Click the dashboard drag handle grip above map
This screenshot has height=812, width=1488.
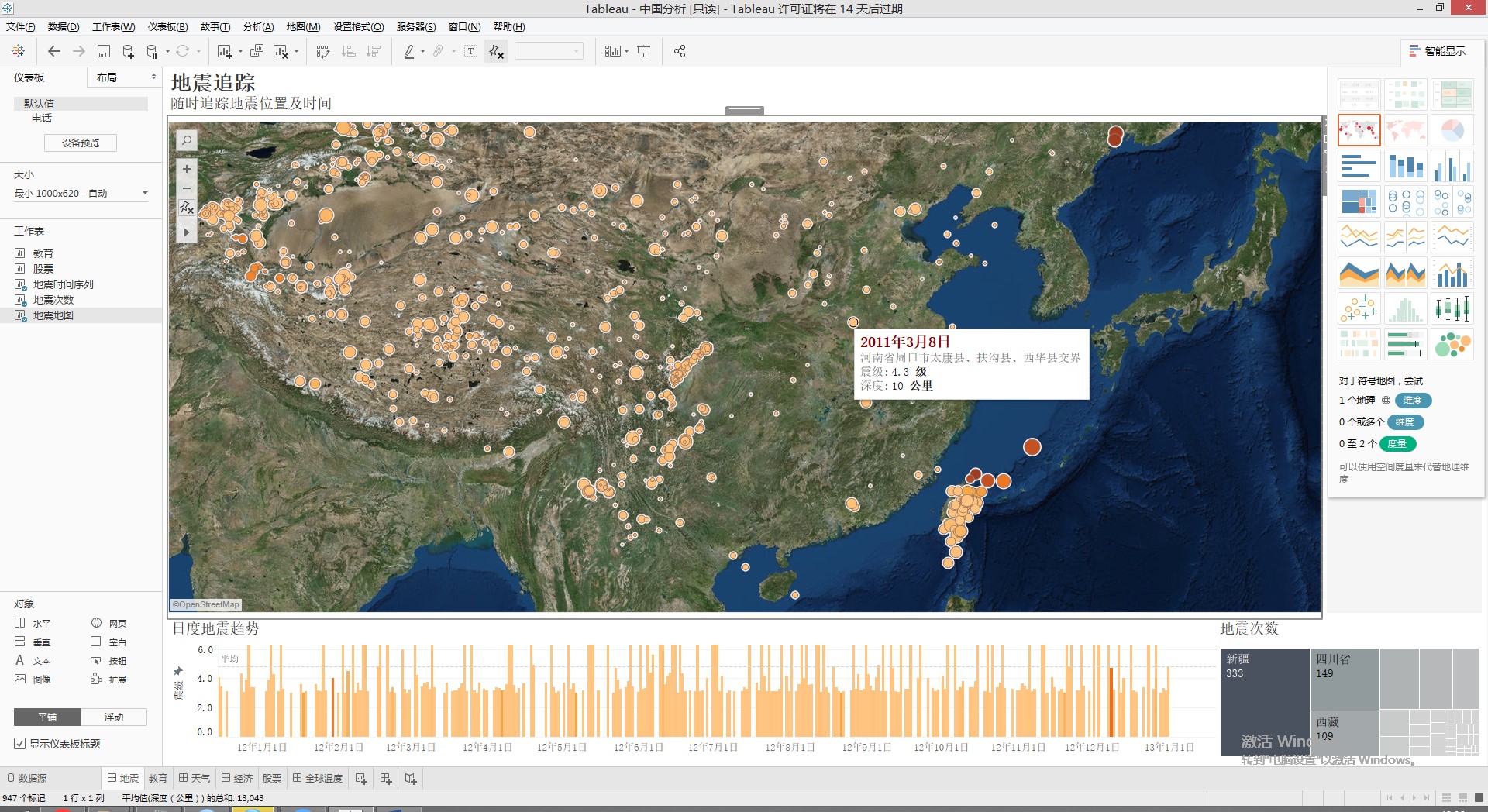click(745, 111)
